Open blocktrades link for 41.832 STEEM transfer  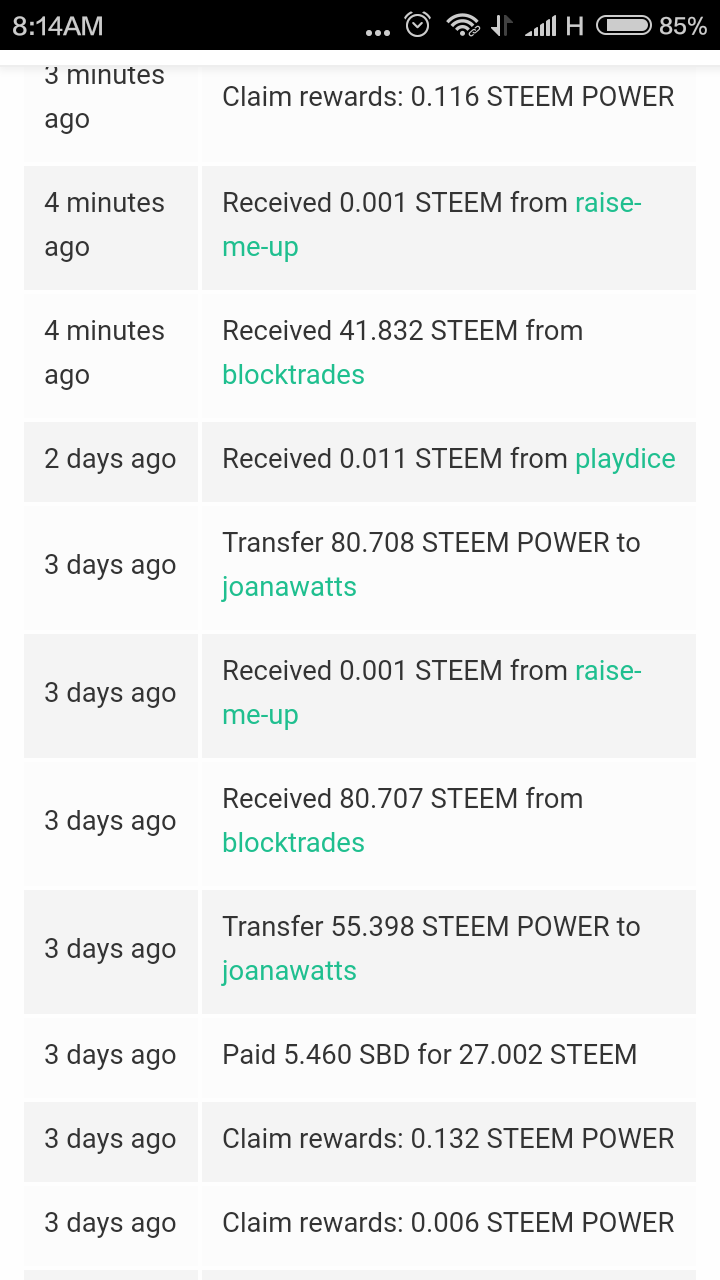point(293,375)
